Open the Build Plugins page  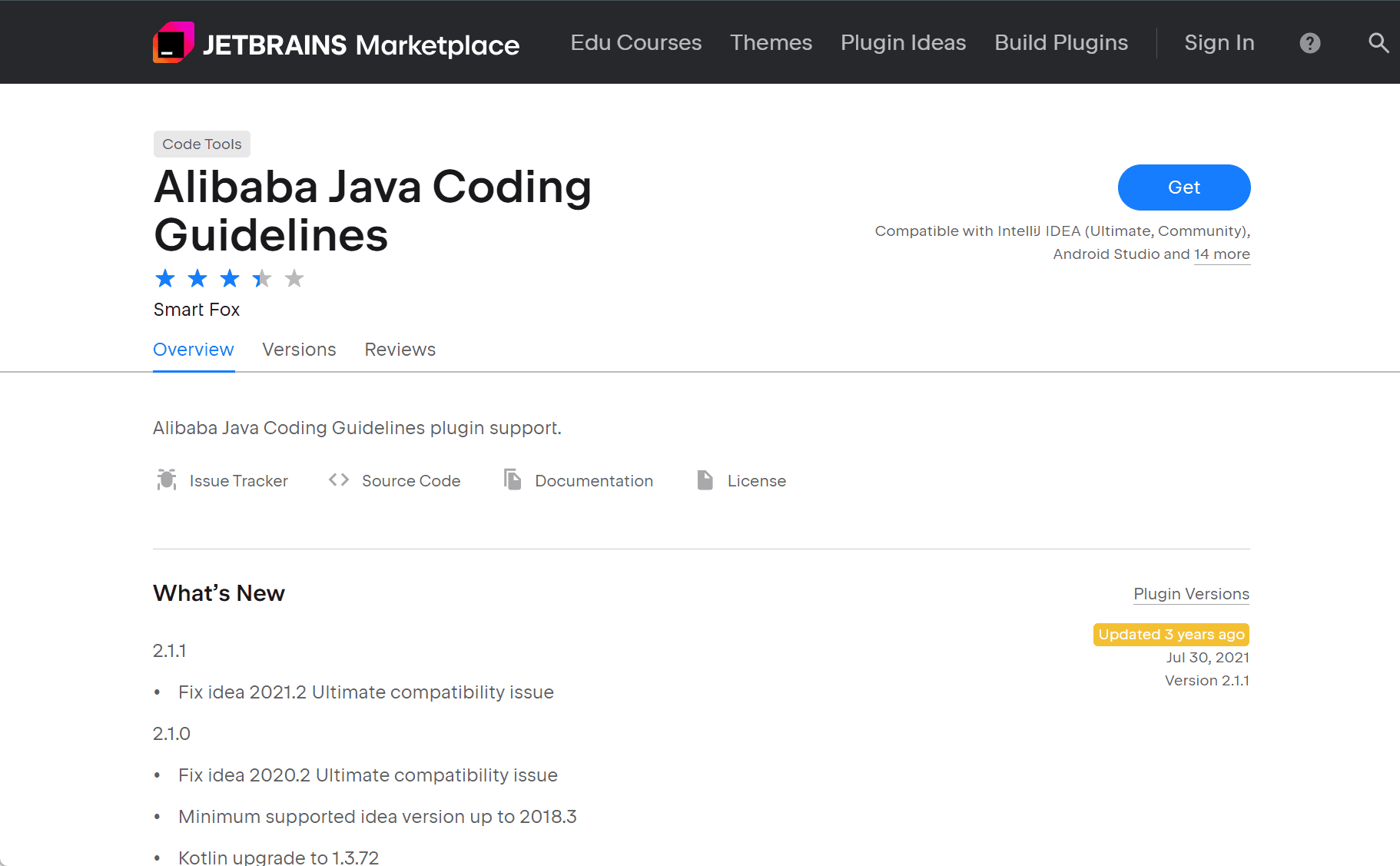click(1060, 43)
